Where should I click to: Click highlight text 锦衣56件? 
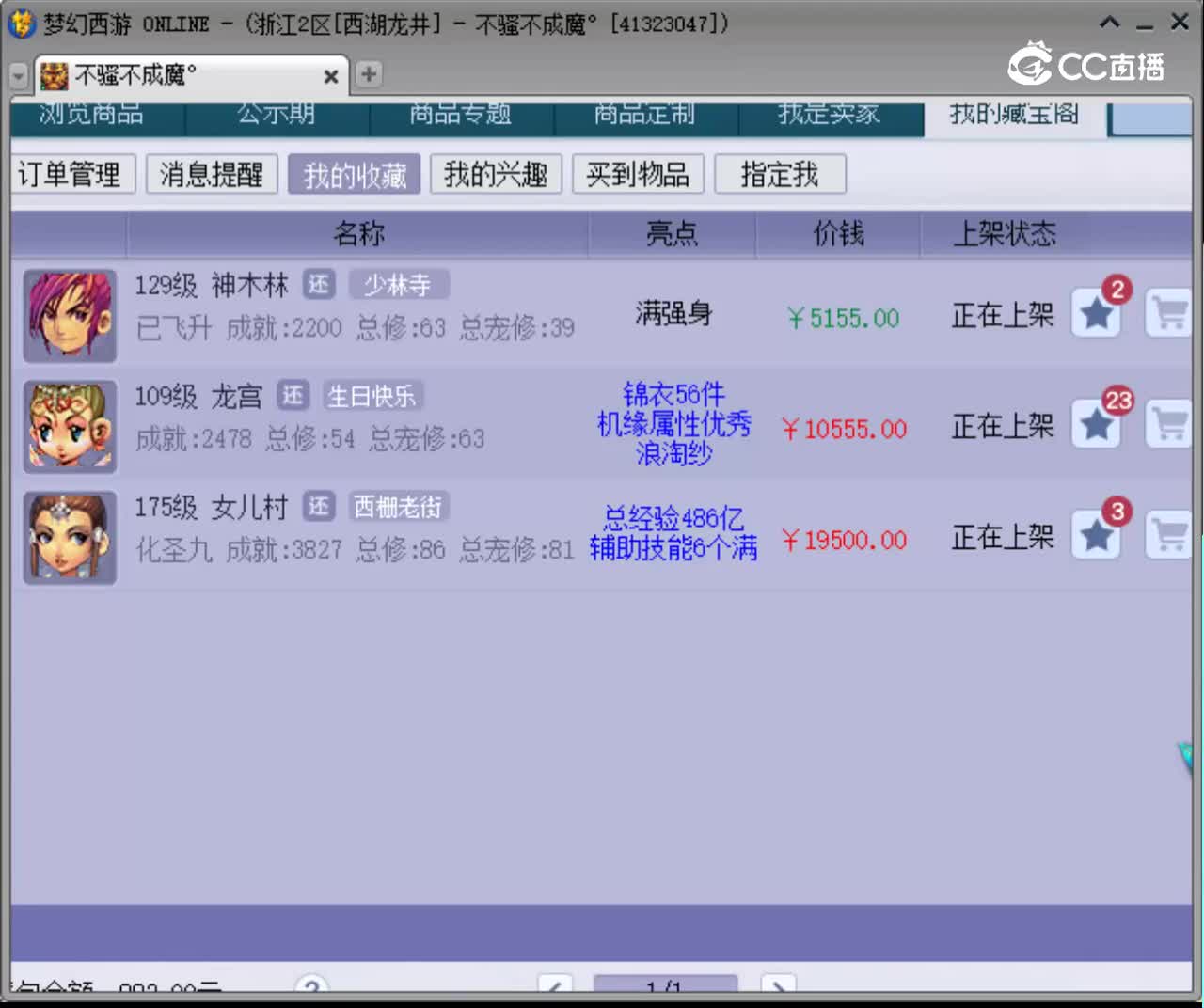coord(673,393)
